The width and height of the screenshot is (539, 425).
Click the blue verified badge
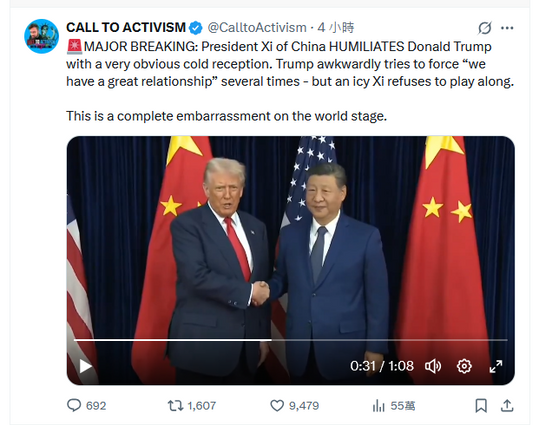(x=196, y=28)
